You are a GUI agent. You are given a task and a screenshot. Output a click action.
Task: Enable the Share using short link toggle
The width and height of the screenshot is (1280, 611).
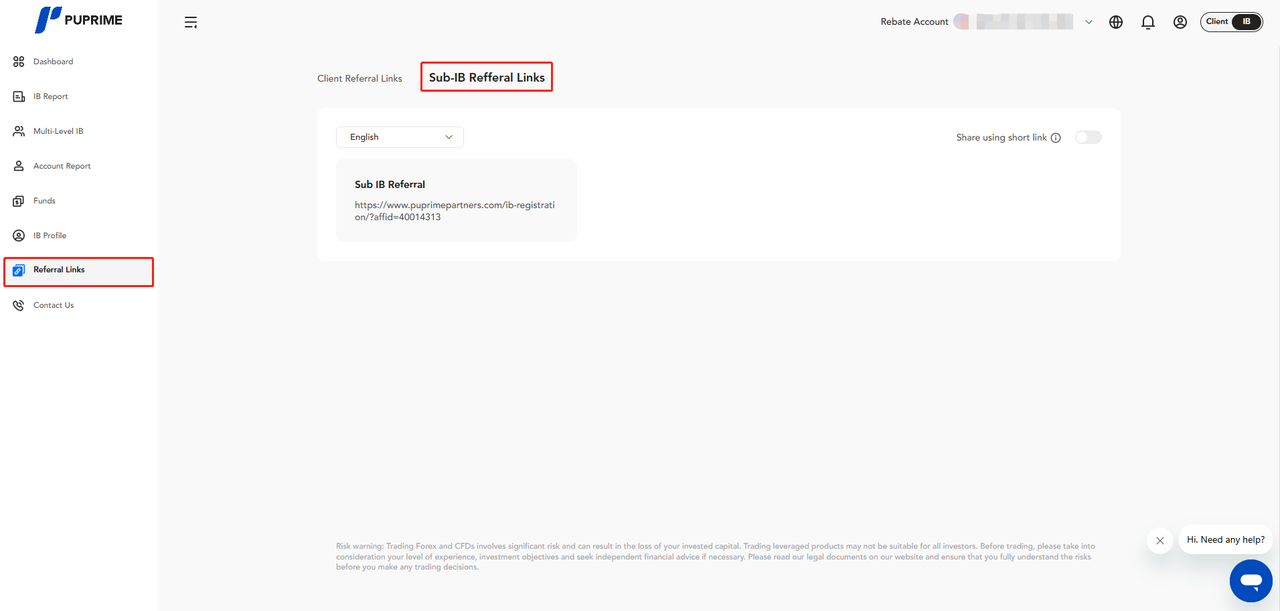(1088, 137)
